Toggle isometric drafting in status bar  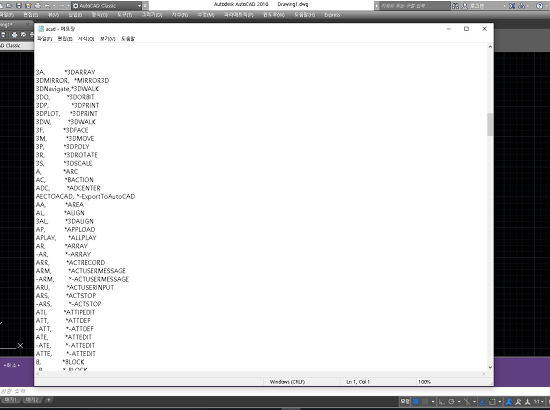pyautogui.click(x=467, y=402)
